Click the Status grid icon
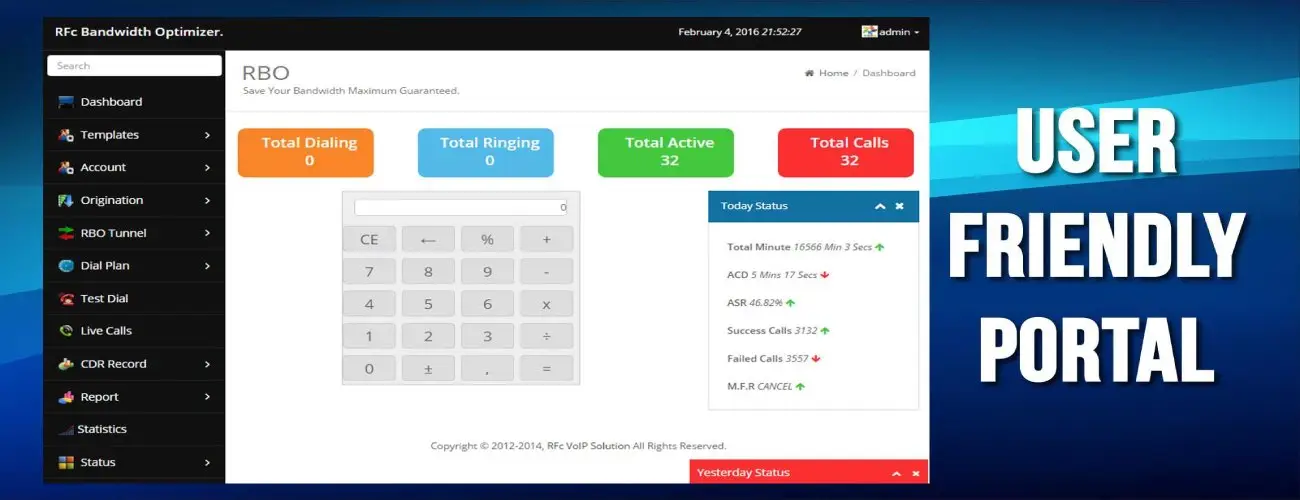This screenshot has width=1300, height=500. 66,462
